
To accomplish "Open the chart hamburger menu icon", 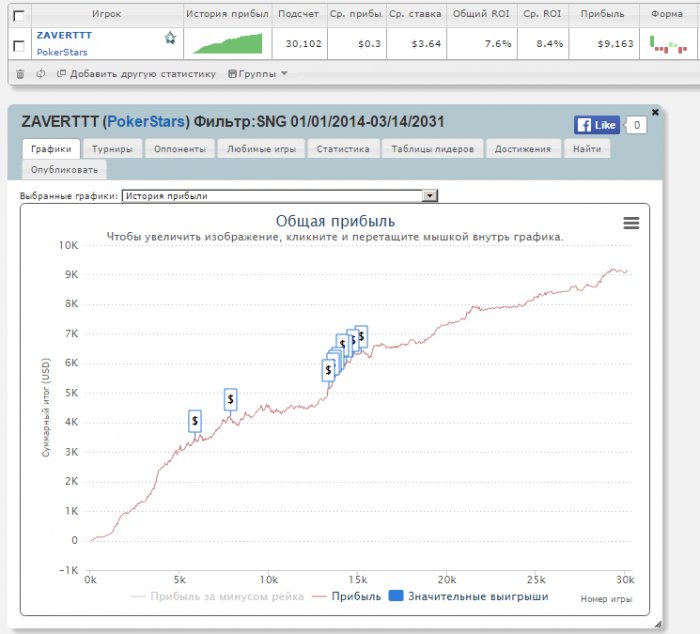I will click(x=631, y=222).
